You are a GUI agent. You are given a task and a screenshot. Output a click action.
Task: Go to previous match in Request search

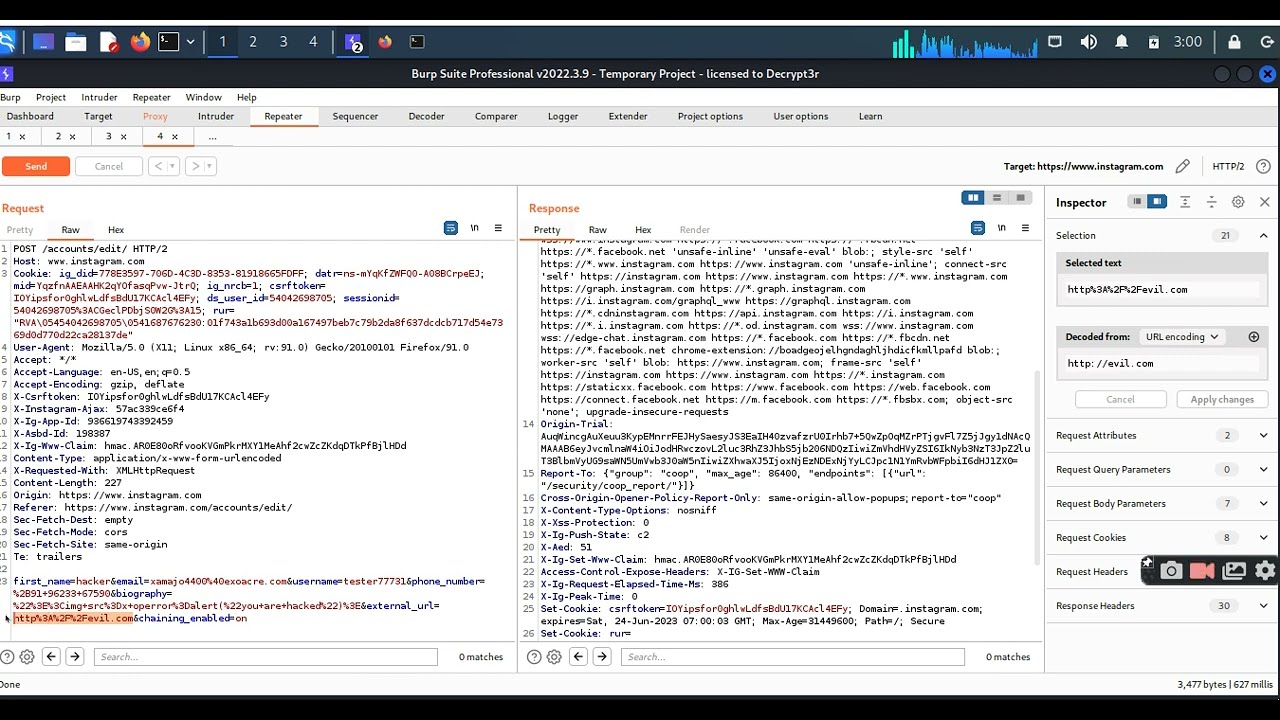[x=51, y=657]
